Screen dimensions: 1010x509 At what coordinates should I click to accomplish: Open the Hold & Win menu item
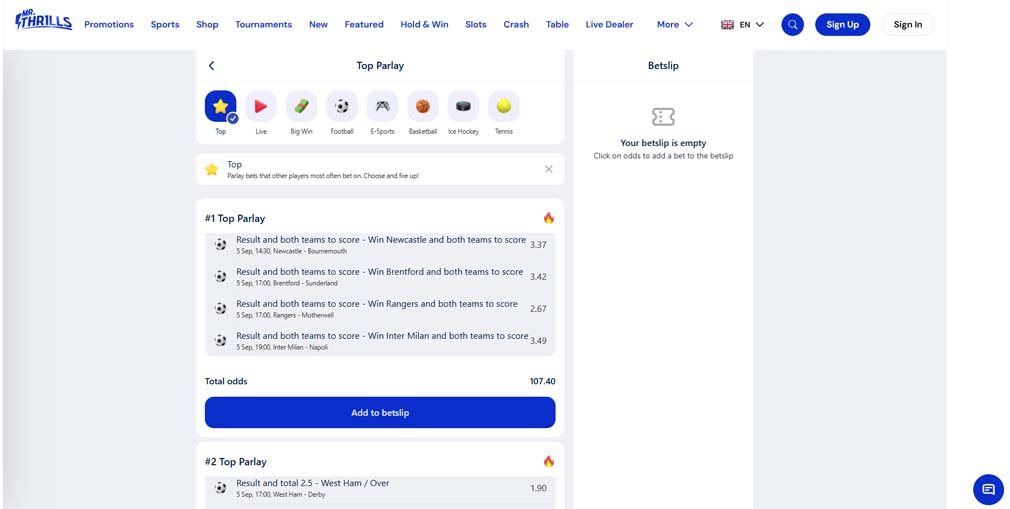[424, 24]
